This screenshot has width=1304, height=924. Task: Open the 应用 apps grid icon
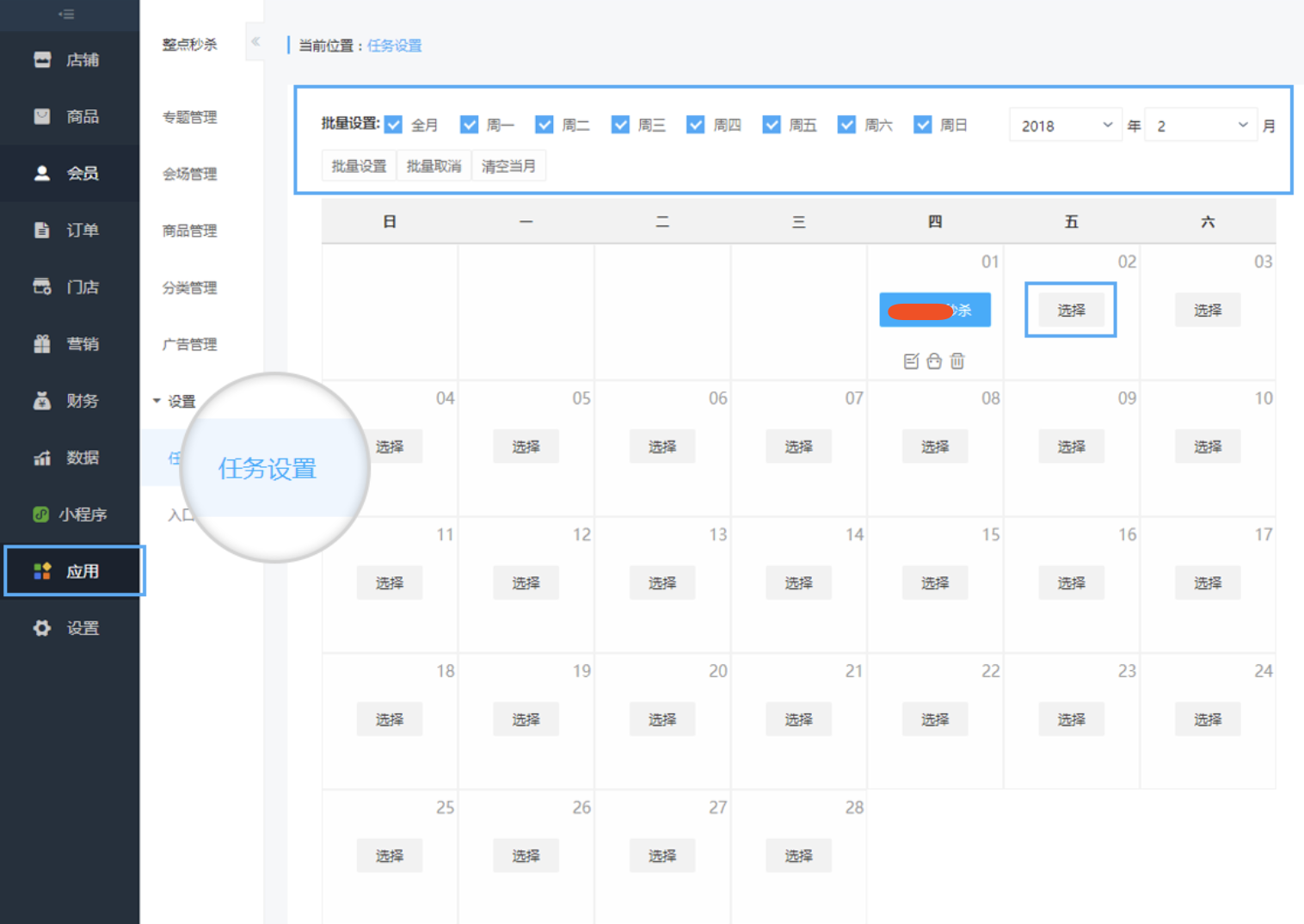(x=42, y=570)
